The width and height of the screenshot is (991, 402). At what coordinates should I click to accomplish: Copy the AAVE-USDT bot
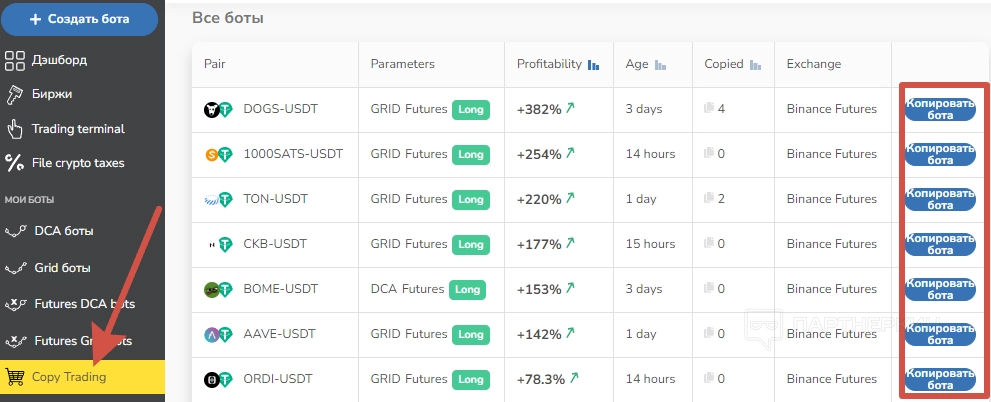click(940, 334)
